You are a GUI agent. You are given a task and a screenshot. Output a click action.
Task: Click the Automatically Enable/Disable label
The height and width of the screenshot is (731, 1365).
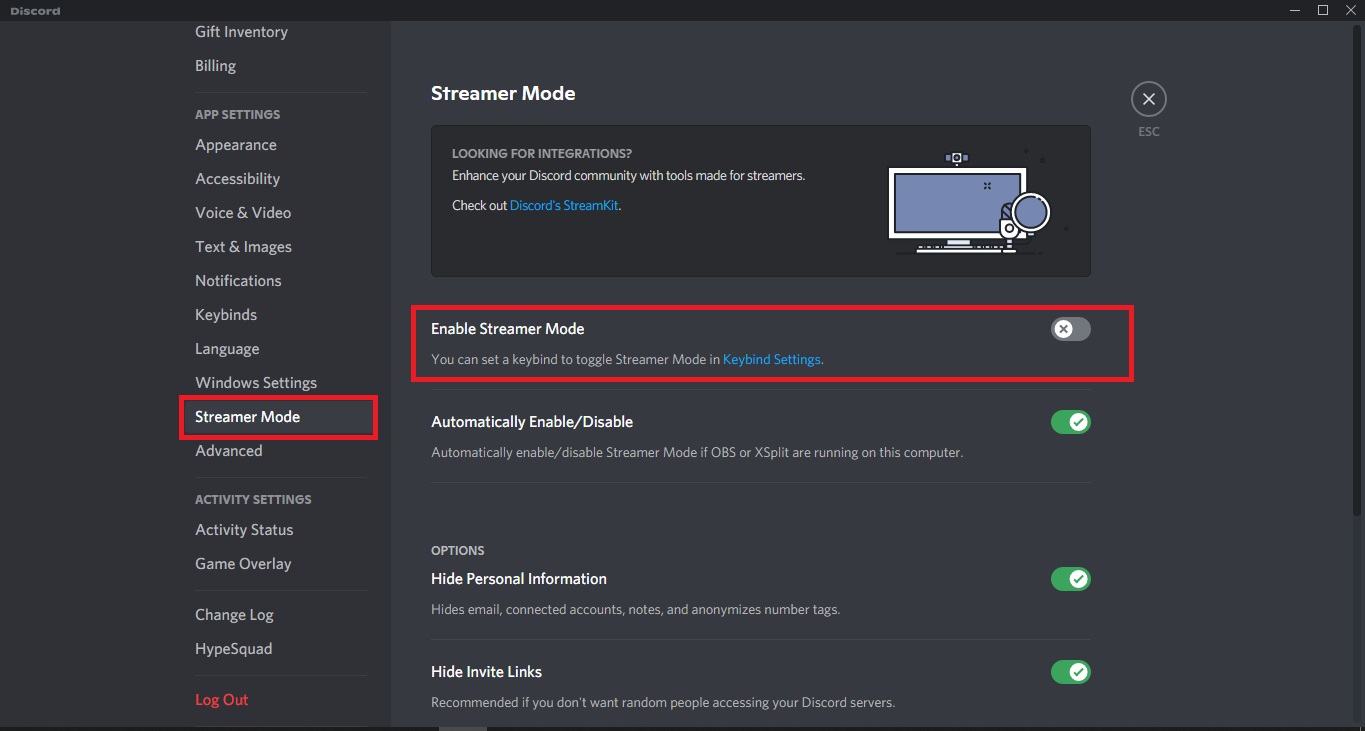pyautogui.click(x=532, y=422)
